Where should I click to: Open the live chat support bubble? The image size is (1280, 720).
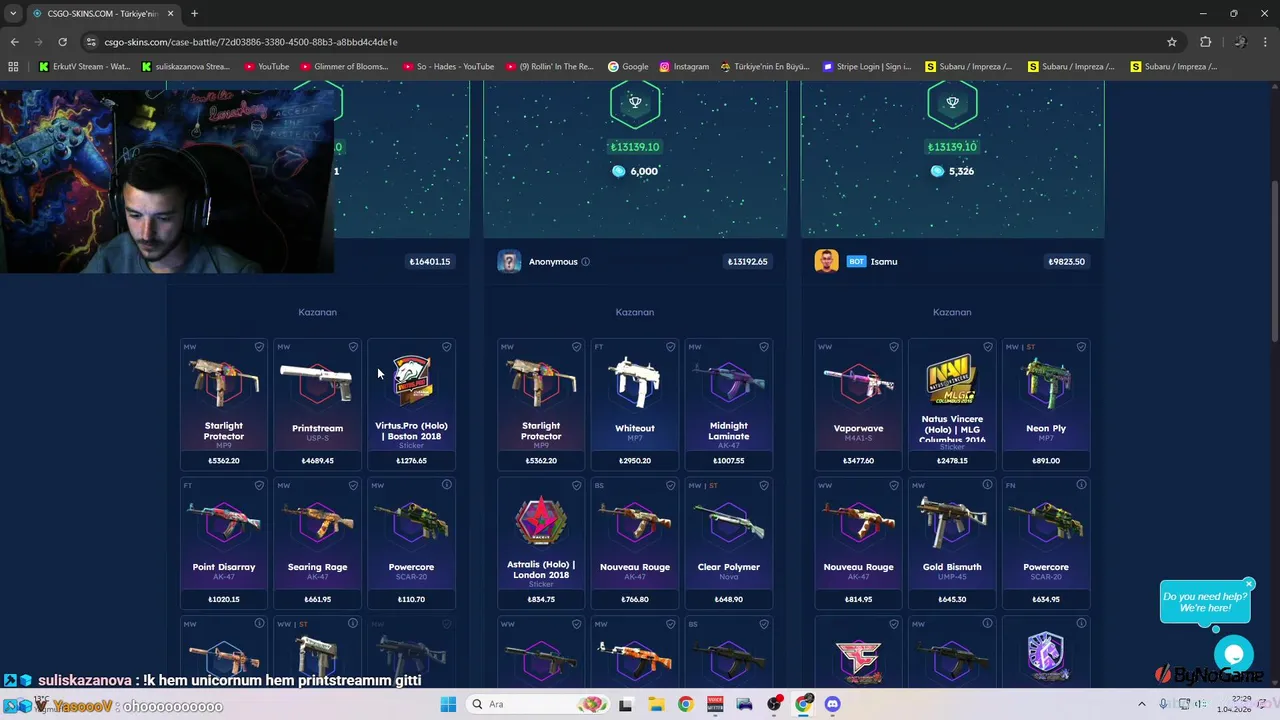[x=1234, y=655]
